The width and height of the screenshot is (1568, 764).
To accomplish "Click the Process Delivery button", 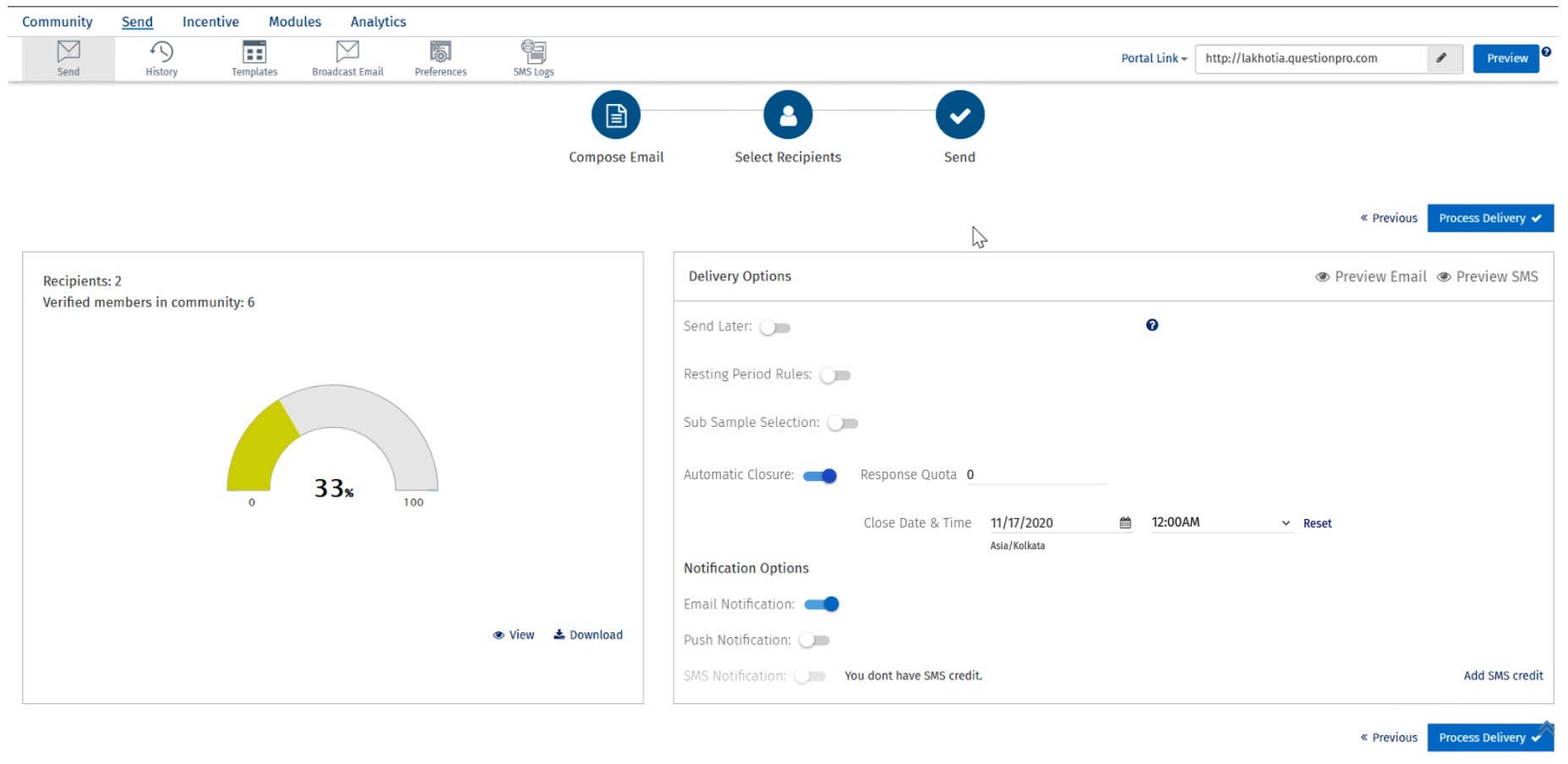I will click(x=1489, y=218).
